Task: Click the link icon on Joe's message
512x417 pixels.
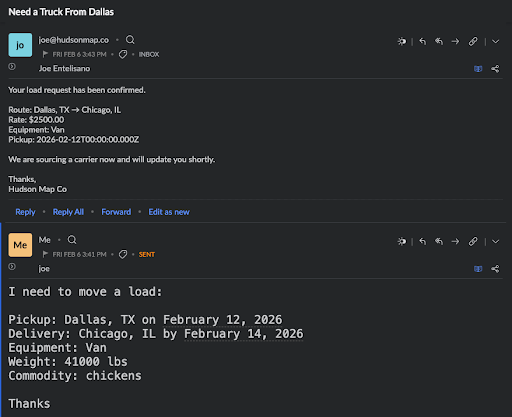Action: [473, 41]
